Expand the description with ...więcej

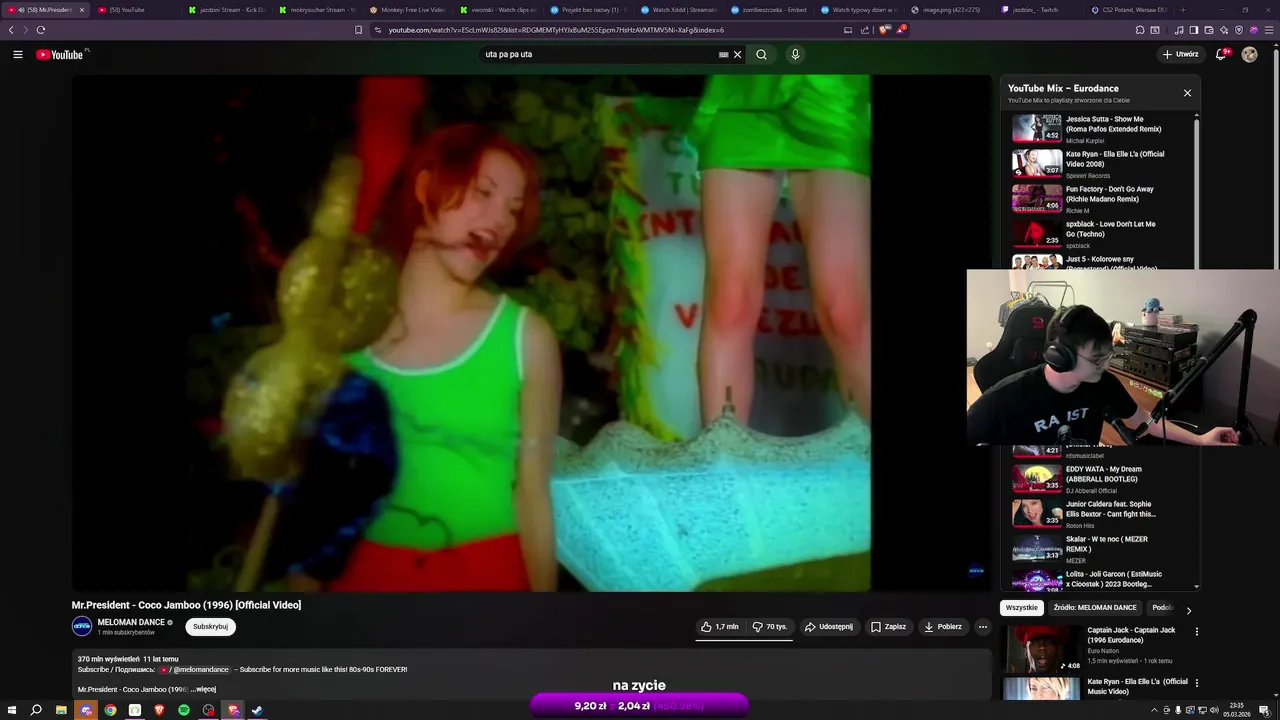pos(203,689)
